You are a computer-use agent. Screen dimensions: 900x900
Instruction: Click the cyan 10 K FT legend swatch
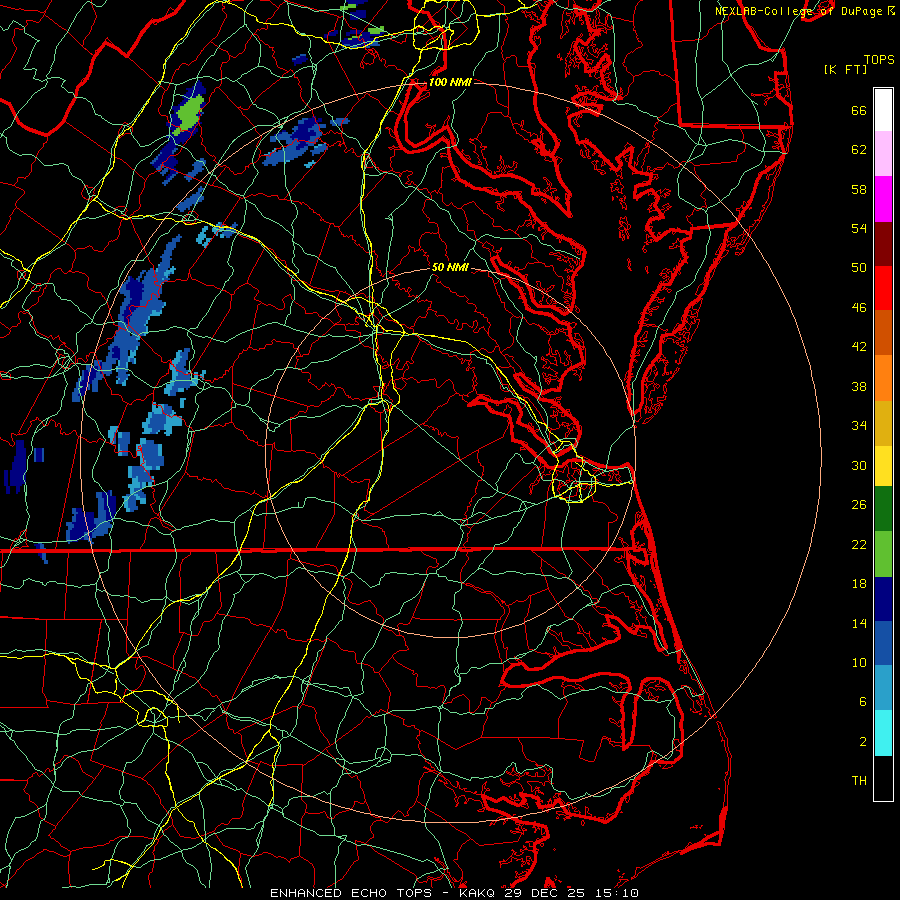(883, 734)
